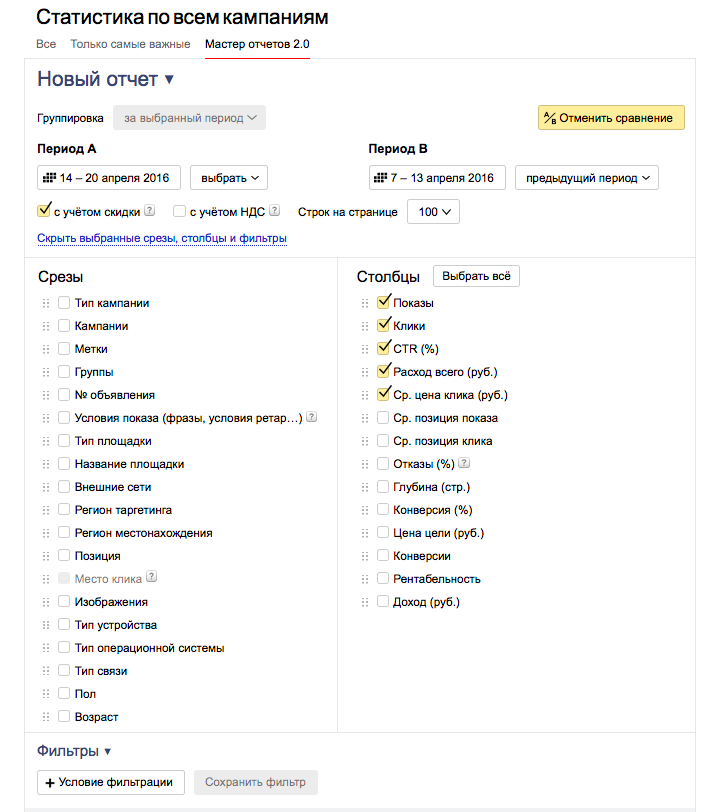Click drag handle next to «Показы» column
Screen dimensions: 704x812
pyautogui.click(x=365, y=303)
